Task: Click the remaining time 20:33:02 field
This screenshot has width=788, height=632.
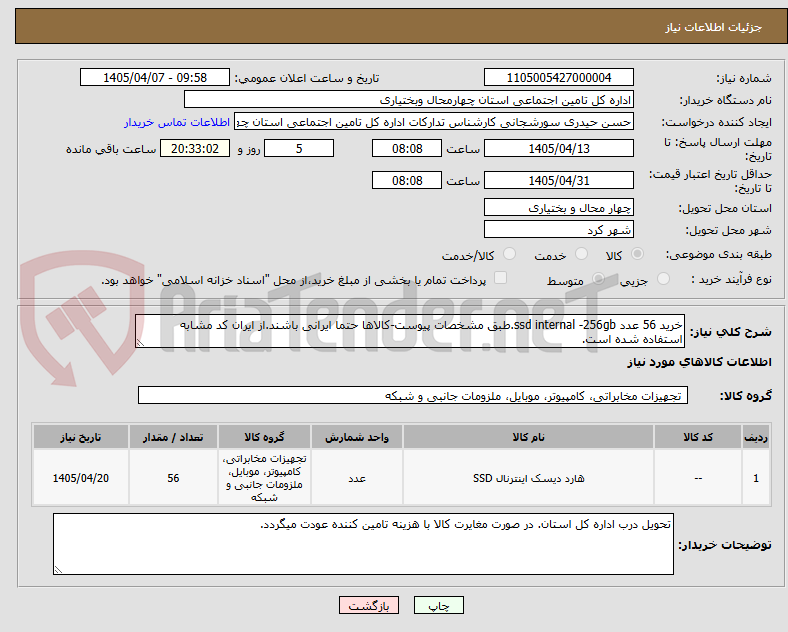Action: click(x=195, y=148)
